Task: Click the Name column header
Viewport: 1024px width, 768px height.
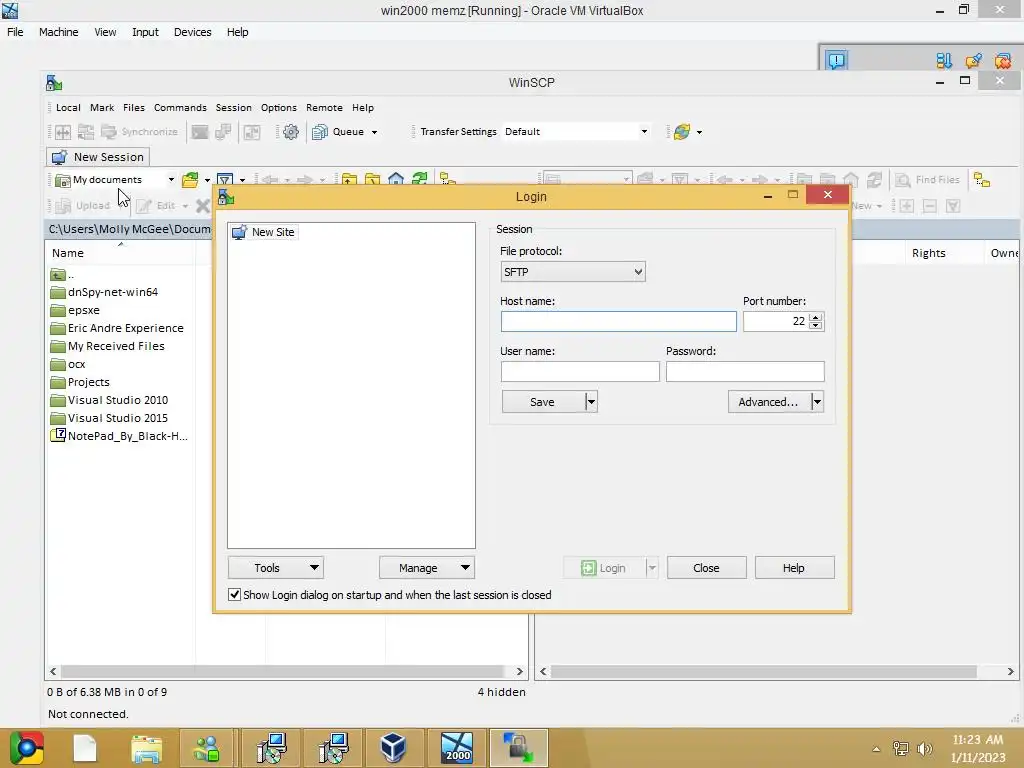Action: (120, 253)
